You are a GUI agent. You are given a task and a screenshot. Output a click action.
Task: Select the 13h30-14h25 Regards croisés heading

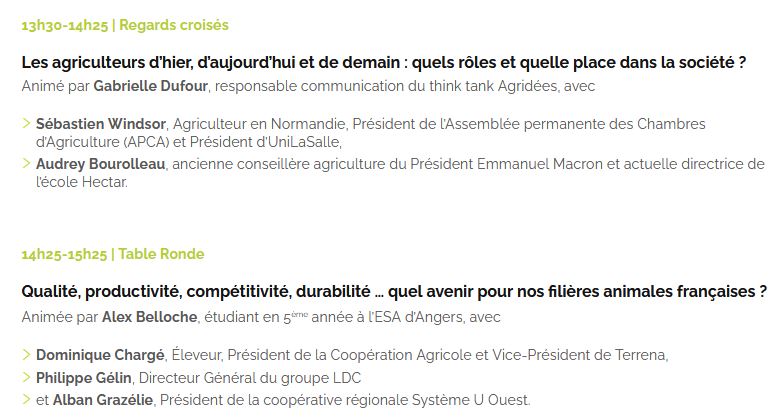[125, 25]
